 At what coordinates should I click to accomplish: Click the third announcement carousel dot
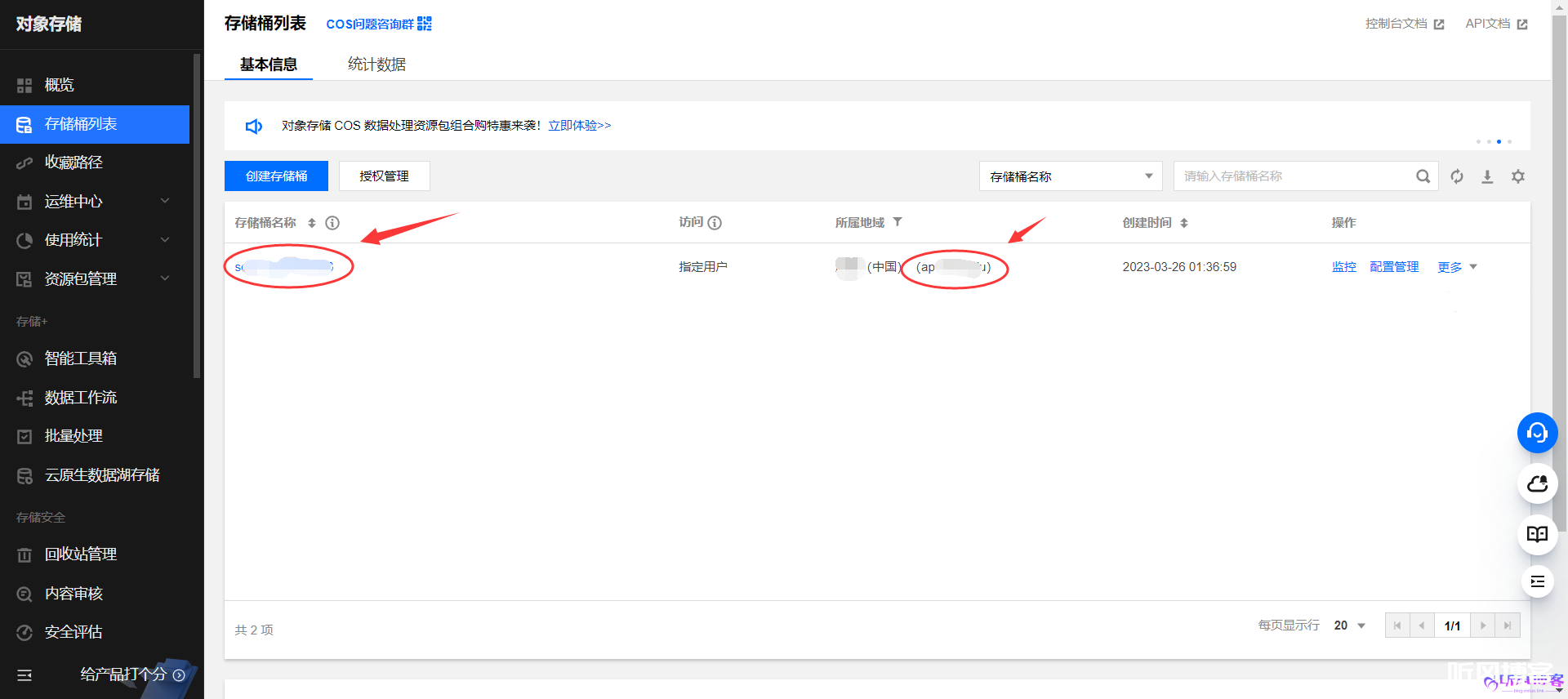pos(1499,142)
